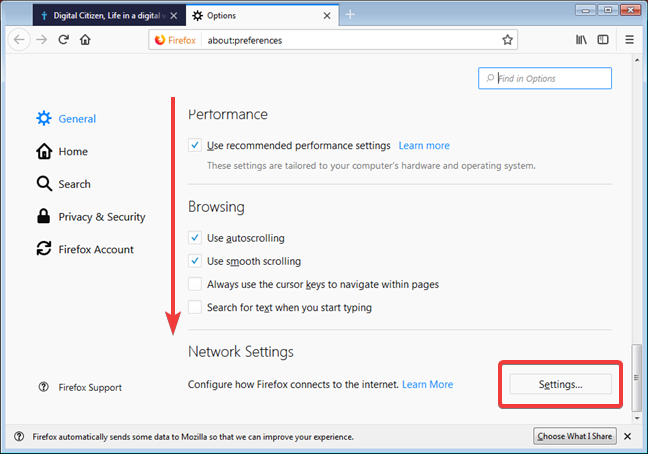
Task: Open a new tab with plus button
Action: tap(350, 14)
